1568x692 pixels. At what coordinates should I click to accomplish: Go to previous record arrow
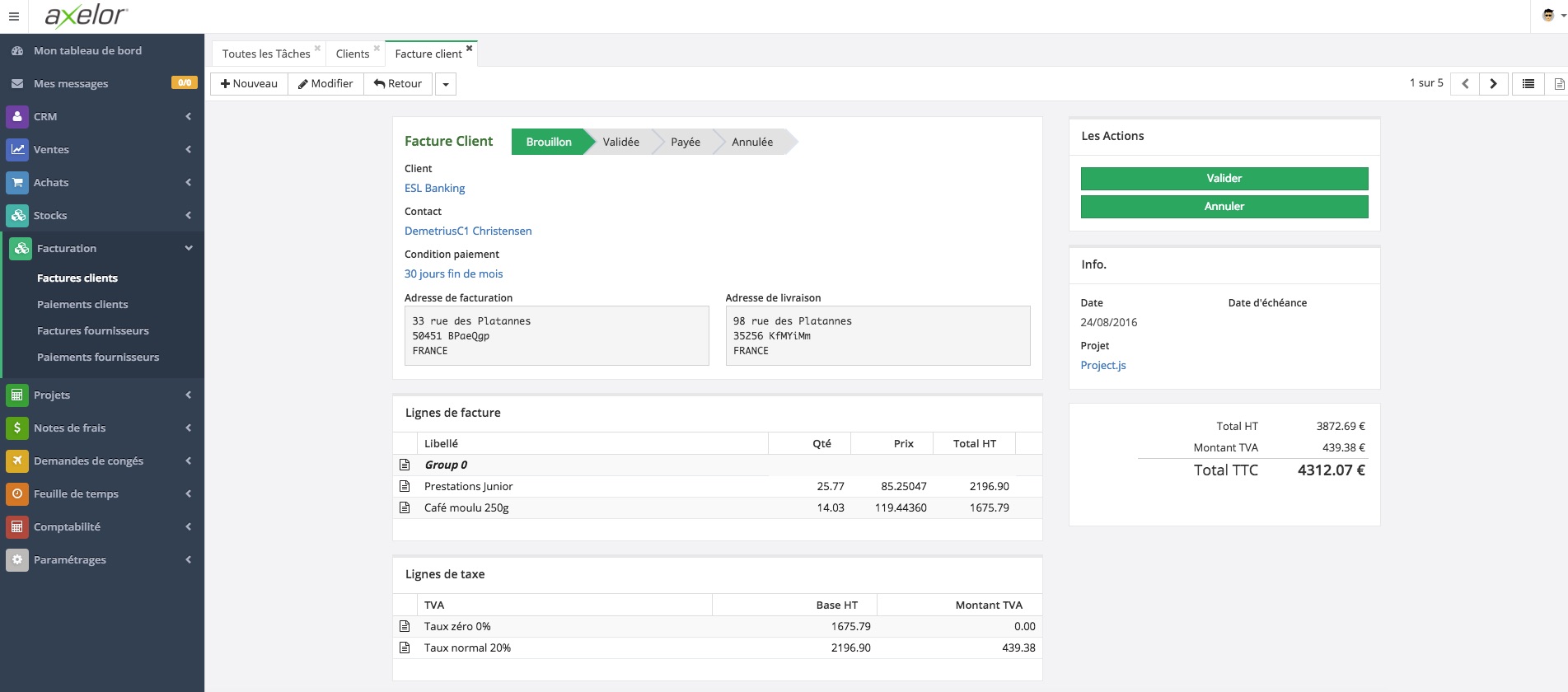[1465, 84]
